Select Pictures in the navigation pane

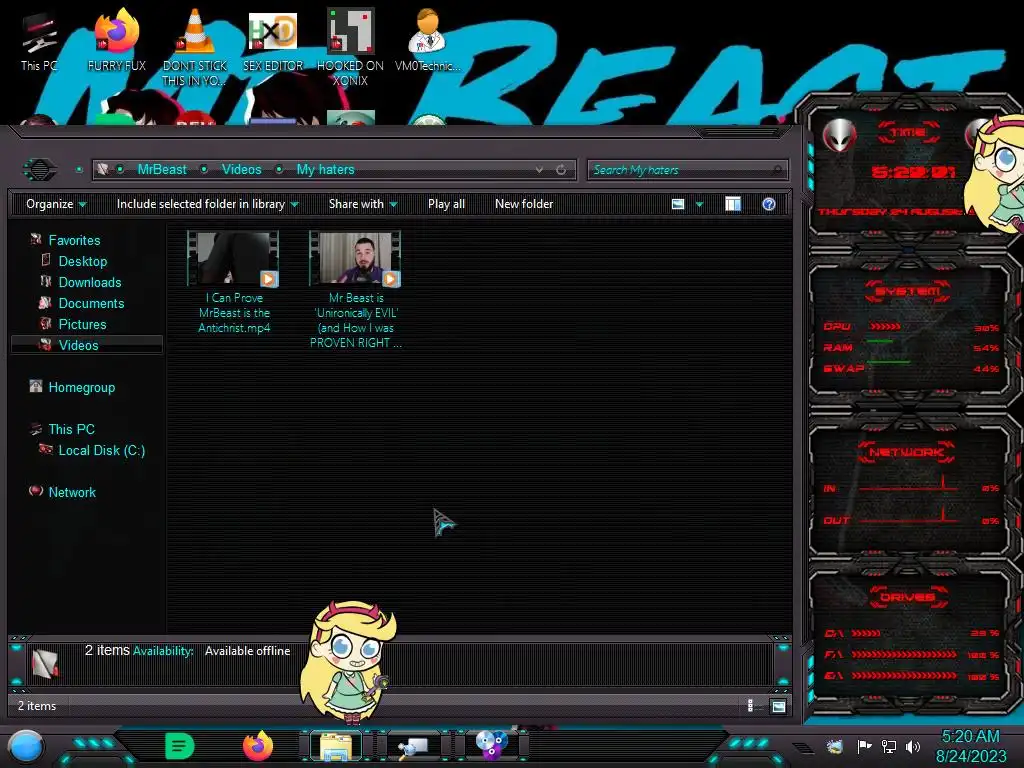pyautogui.click(x=82, y=324)
